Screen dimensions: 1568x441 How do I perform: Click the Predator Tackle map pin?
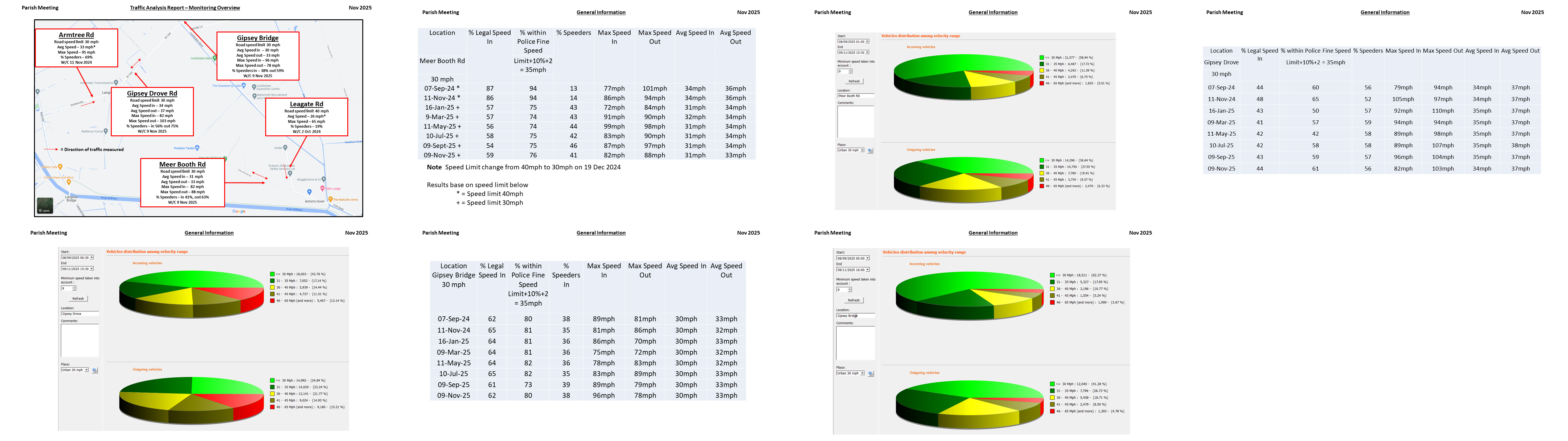[197, 148]
